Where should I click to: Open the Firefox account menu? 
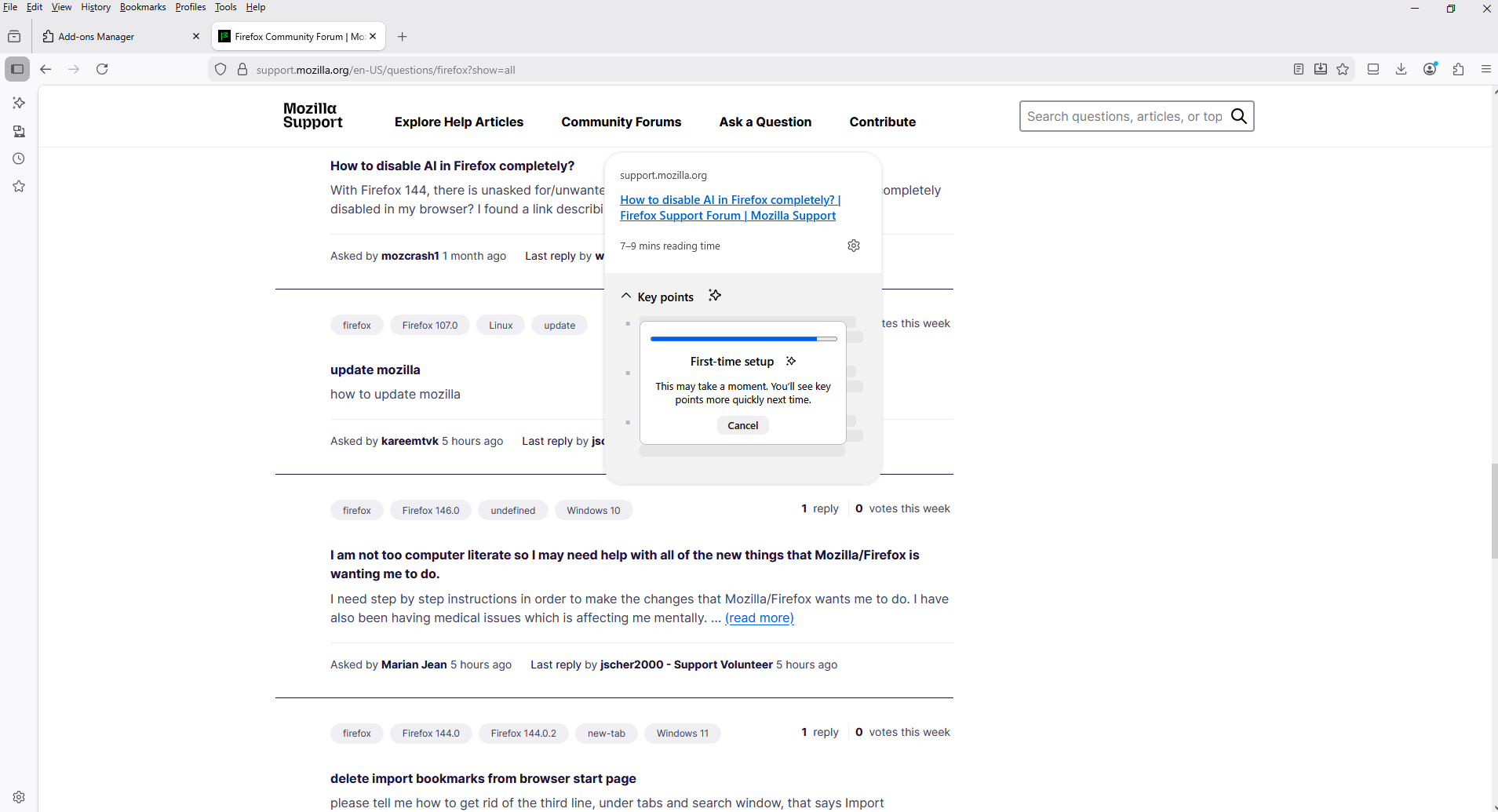(x=1431, y=69)
